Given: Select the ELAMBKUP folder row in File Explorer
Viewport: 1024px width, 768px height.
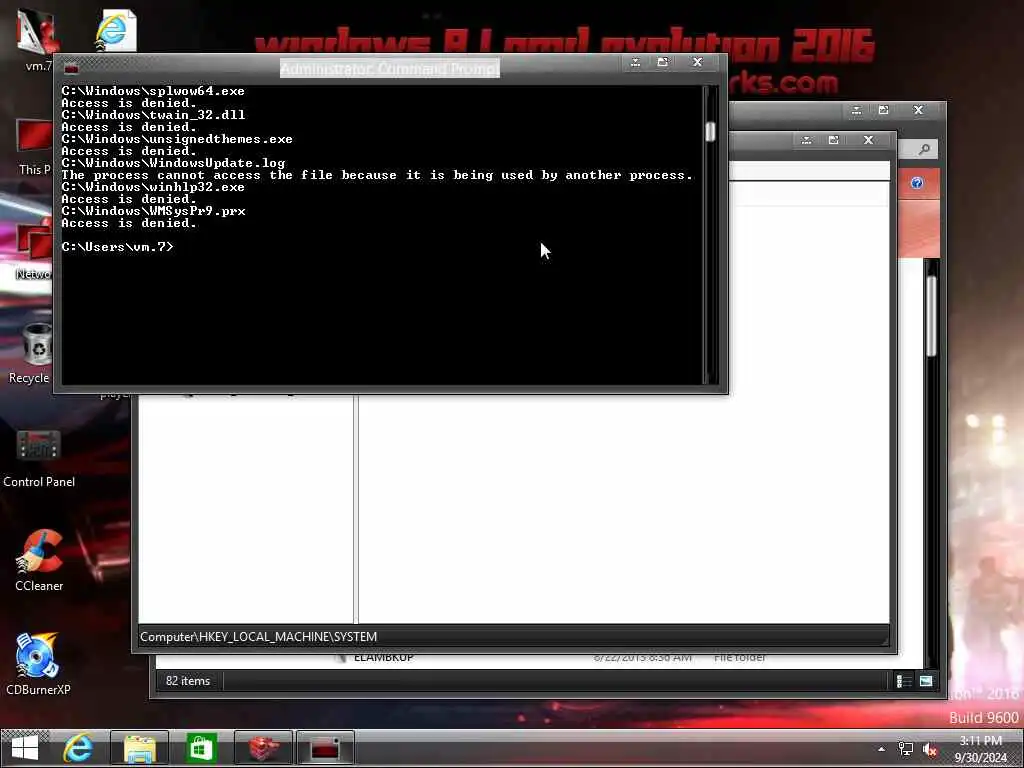Looking at the screenshot, I should point(549,657).
